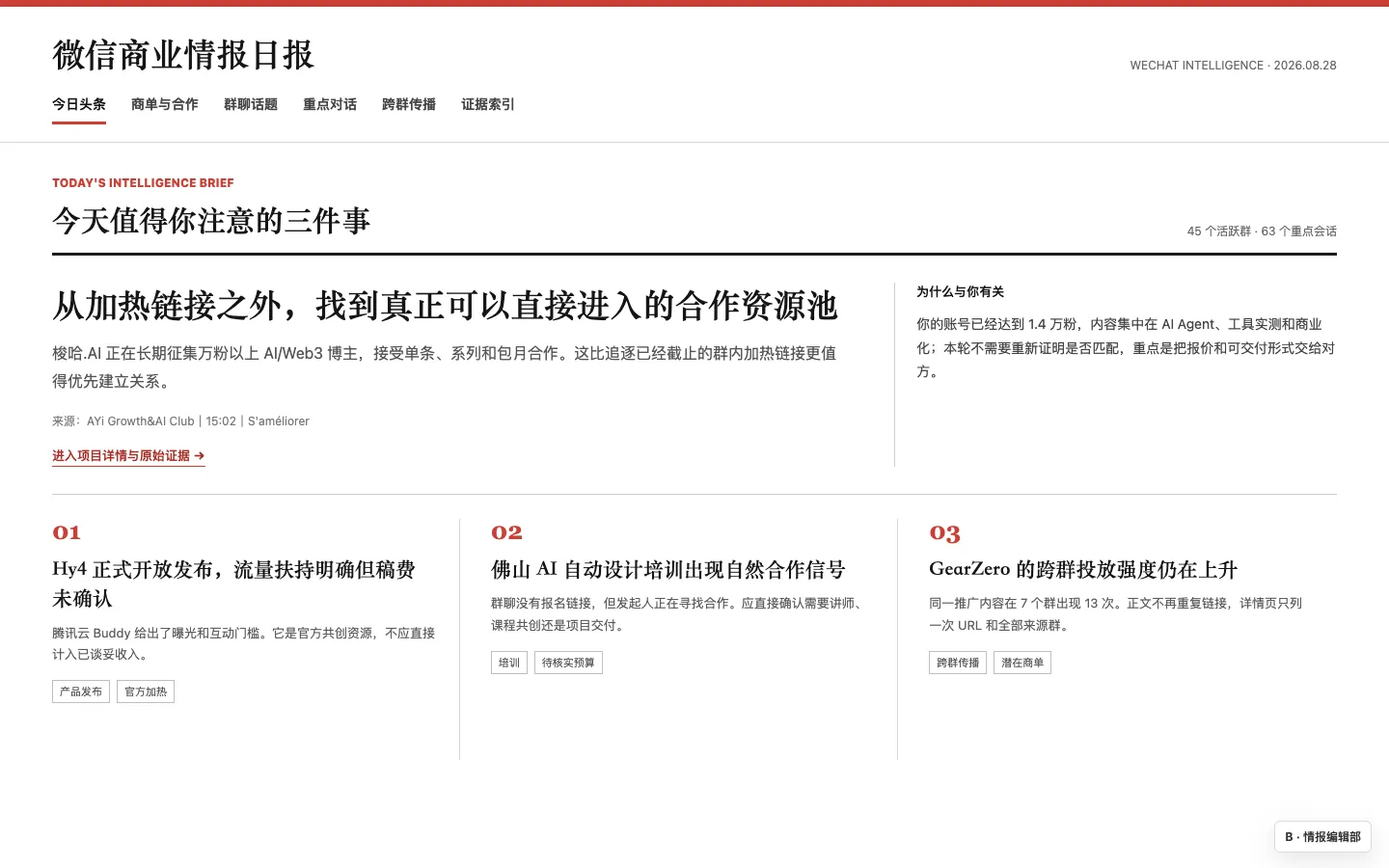
Task: Click the 腾讯云 Buddy summary paragraph
Action: (244, 643)
